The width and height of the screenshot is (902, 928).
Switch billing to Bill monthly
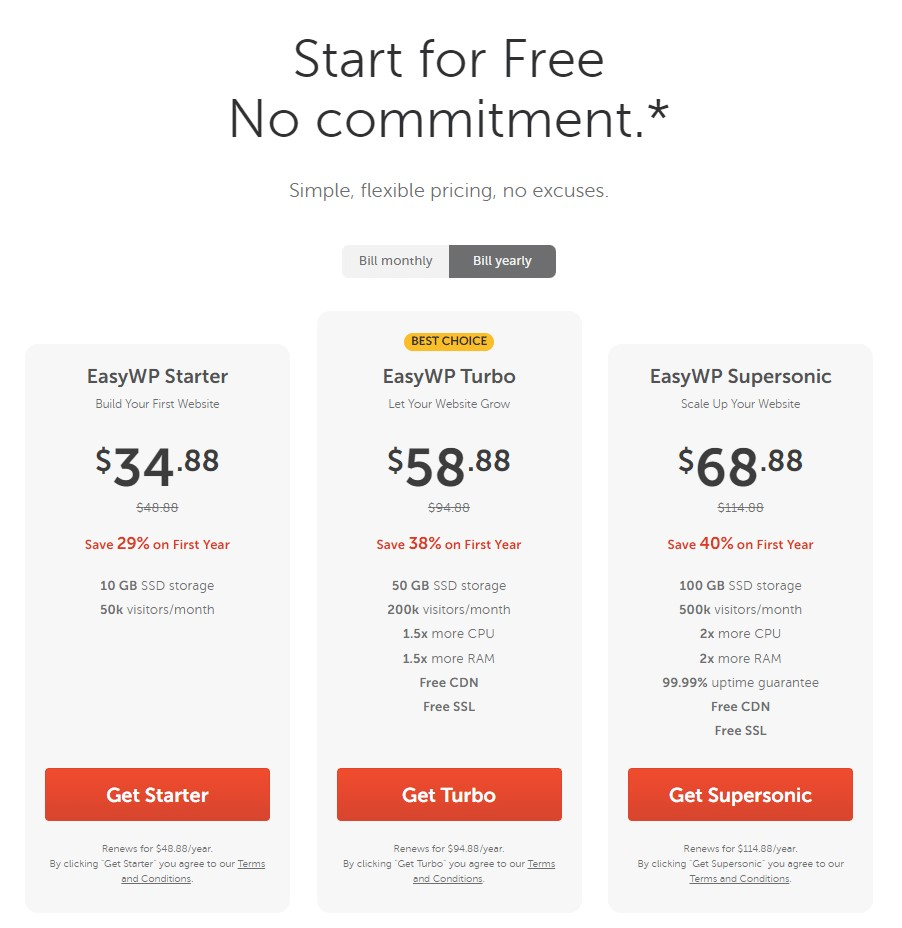click(395, 261)
